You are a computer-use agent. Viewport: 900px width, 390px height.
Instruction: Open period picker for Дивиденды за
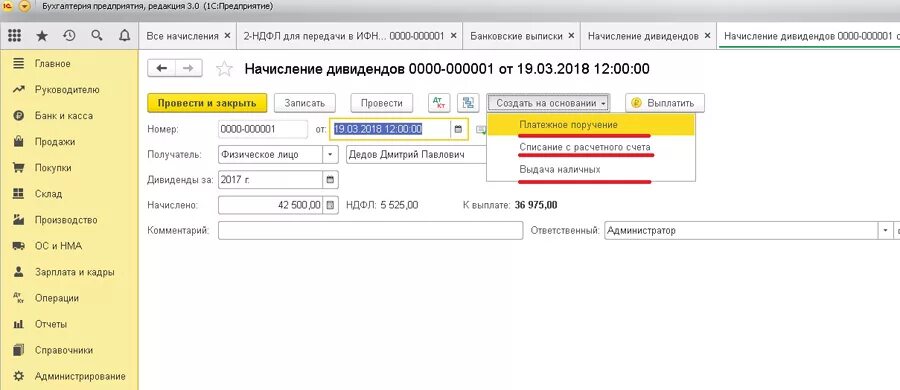click(330, 180)
